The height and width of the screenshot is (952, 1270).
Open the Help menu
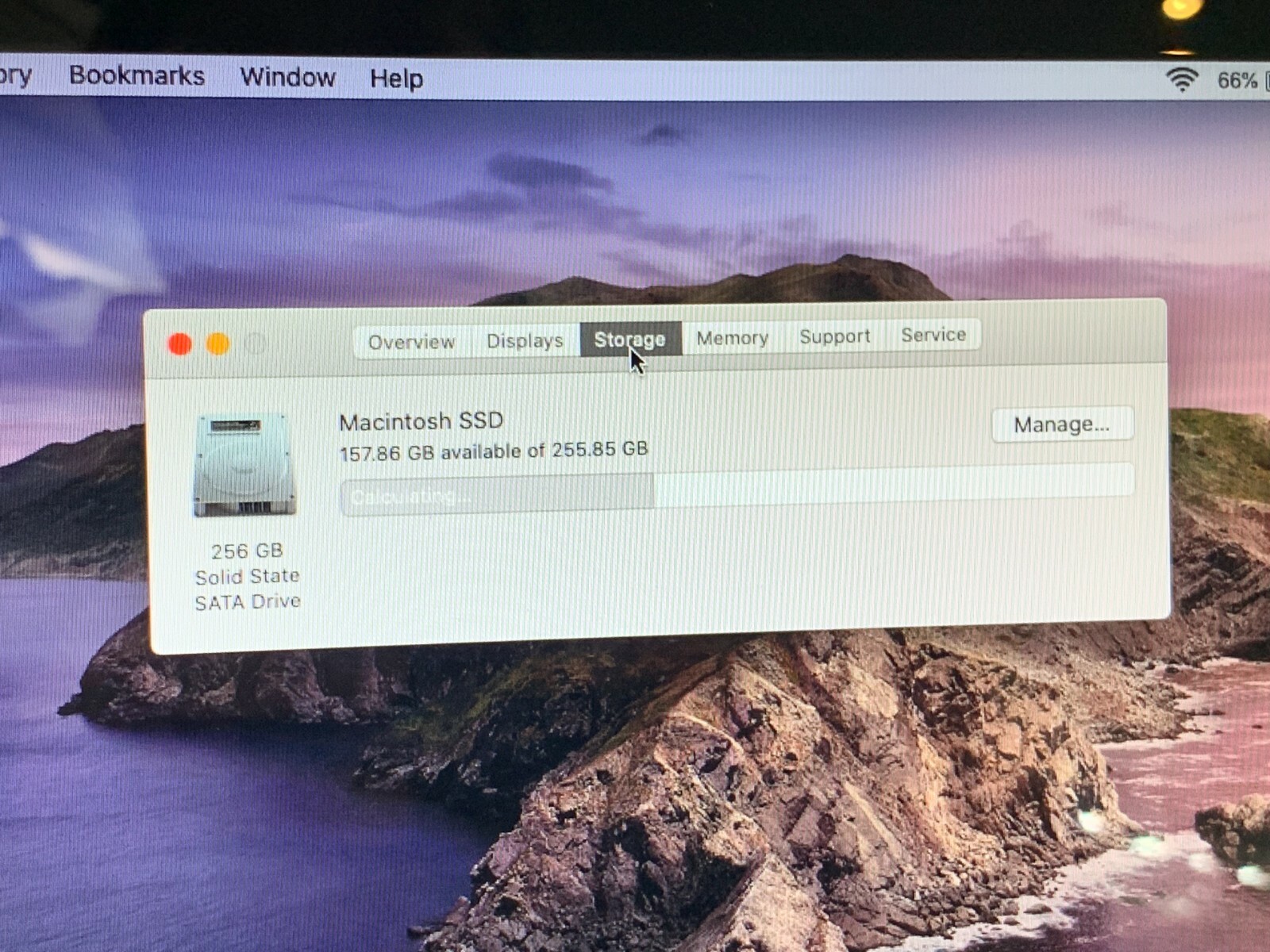[396, 79]
